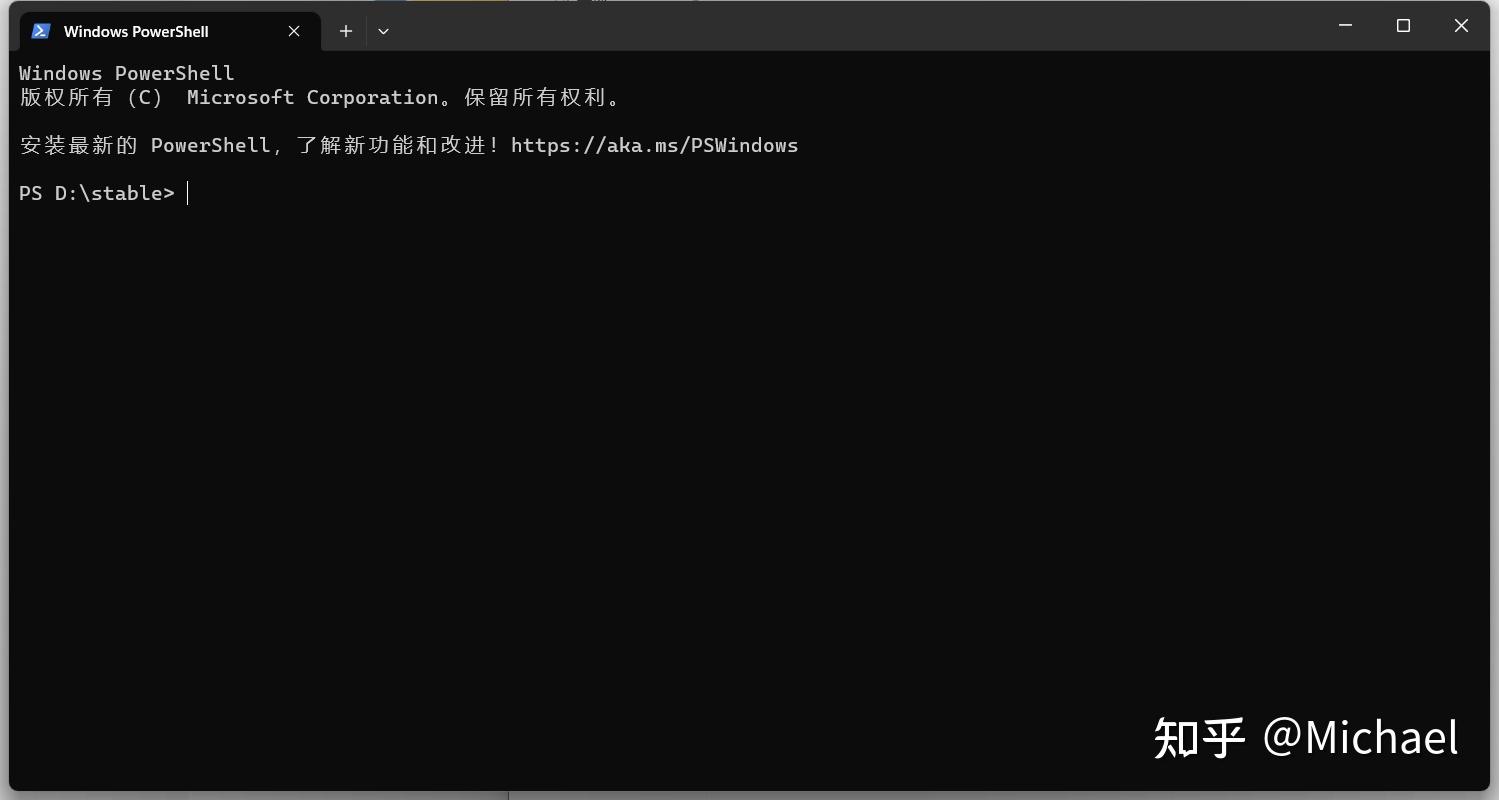Click the text Windows PowerShell heading
Viewport: 1499px width, 800px height.
coord(126,72)
